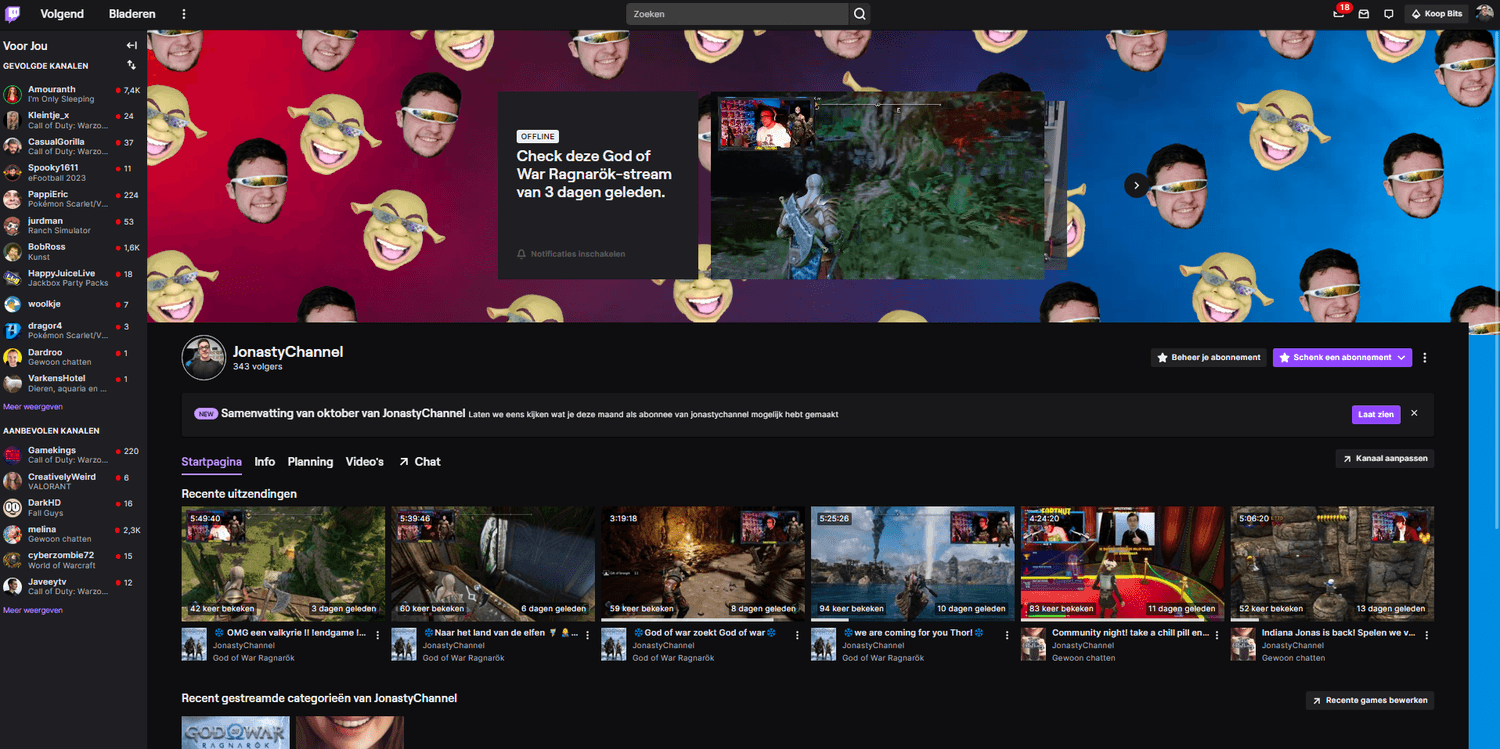
Task: Go to next carousel item arrow
Action: pos(1135,185)
